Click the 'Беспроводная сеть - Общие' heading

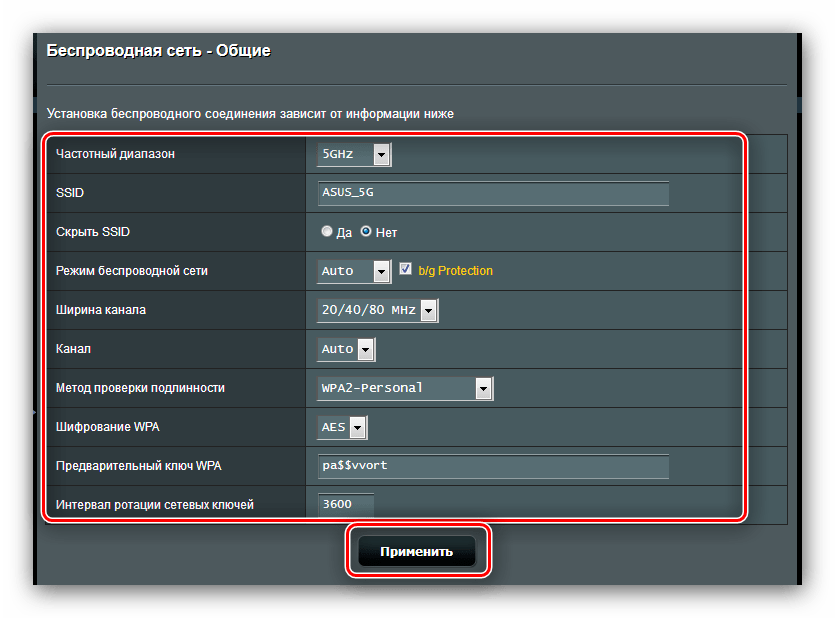pyautogui.click(x=158, y=51)
